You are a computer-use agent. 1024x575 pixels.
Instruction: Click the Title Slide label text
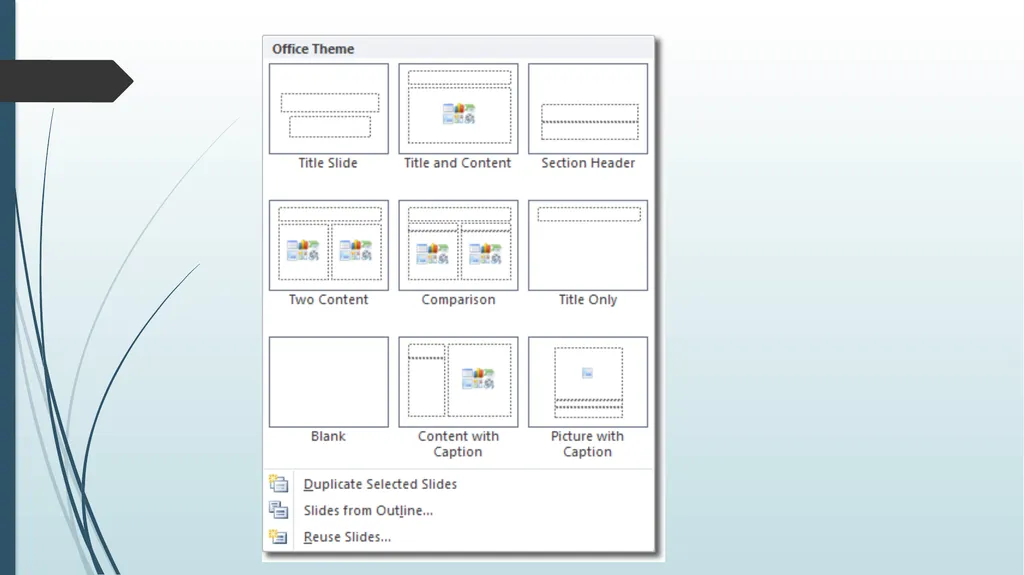pyautogui.click(x=328, y=163)
